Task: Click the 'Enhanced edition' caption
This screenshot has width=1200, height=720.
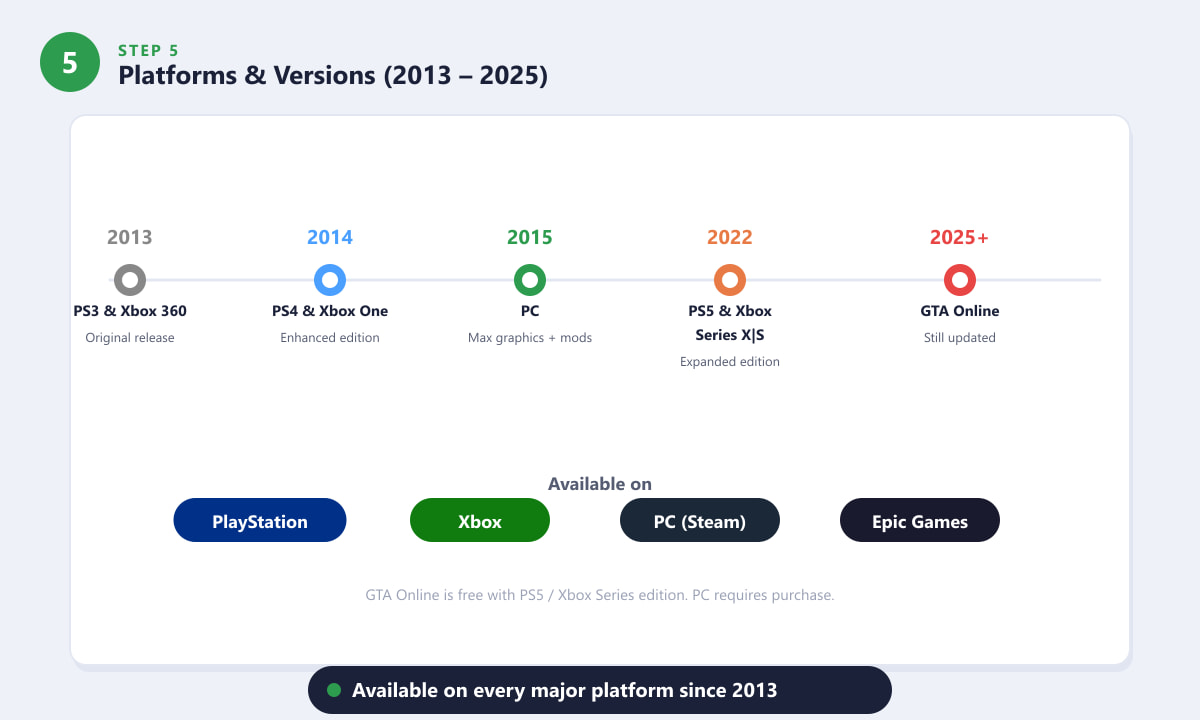Action: point(330,338)
